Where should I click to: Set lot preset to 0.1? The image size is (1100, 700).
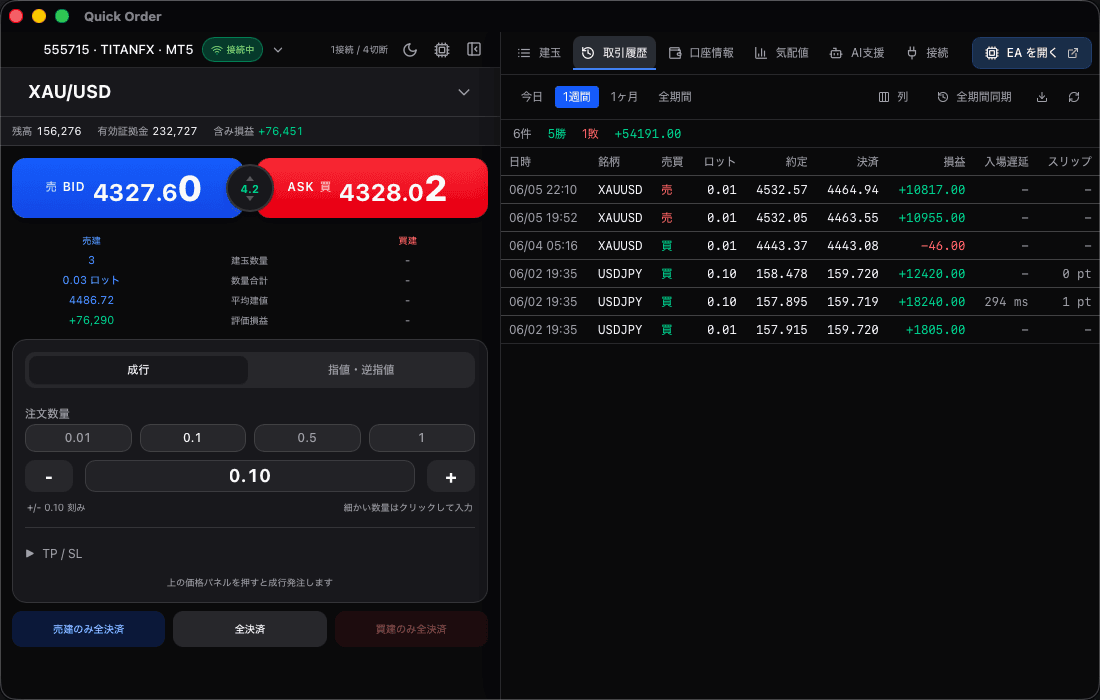pos(192,438)
